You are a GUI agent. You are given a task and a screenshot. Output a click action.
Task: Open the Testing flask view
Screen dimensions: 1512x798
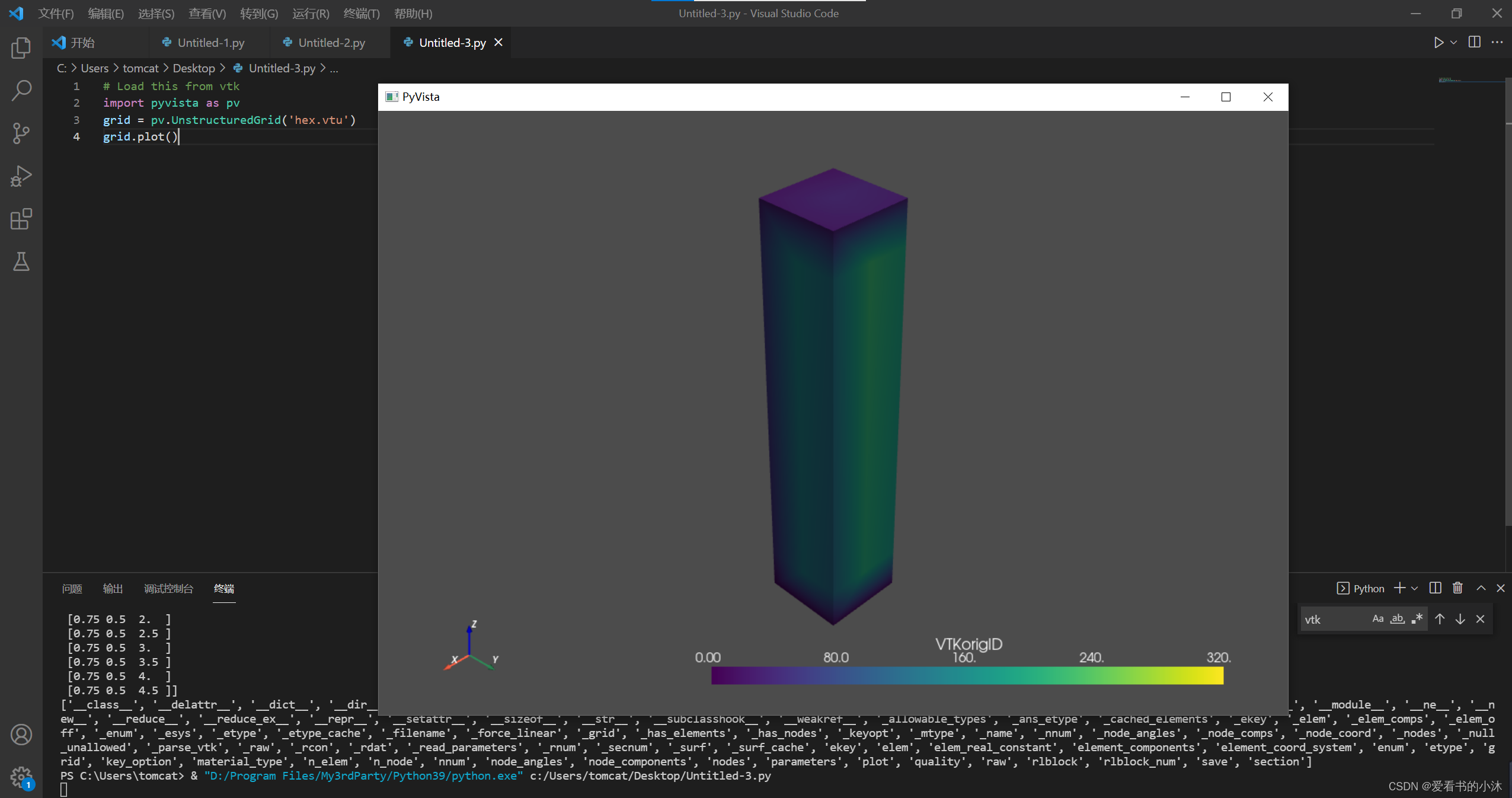click(x=21, y=261)
